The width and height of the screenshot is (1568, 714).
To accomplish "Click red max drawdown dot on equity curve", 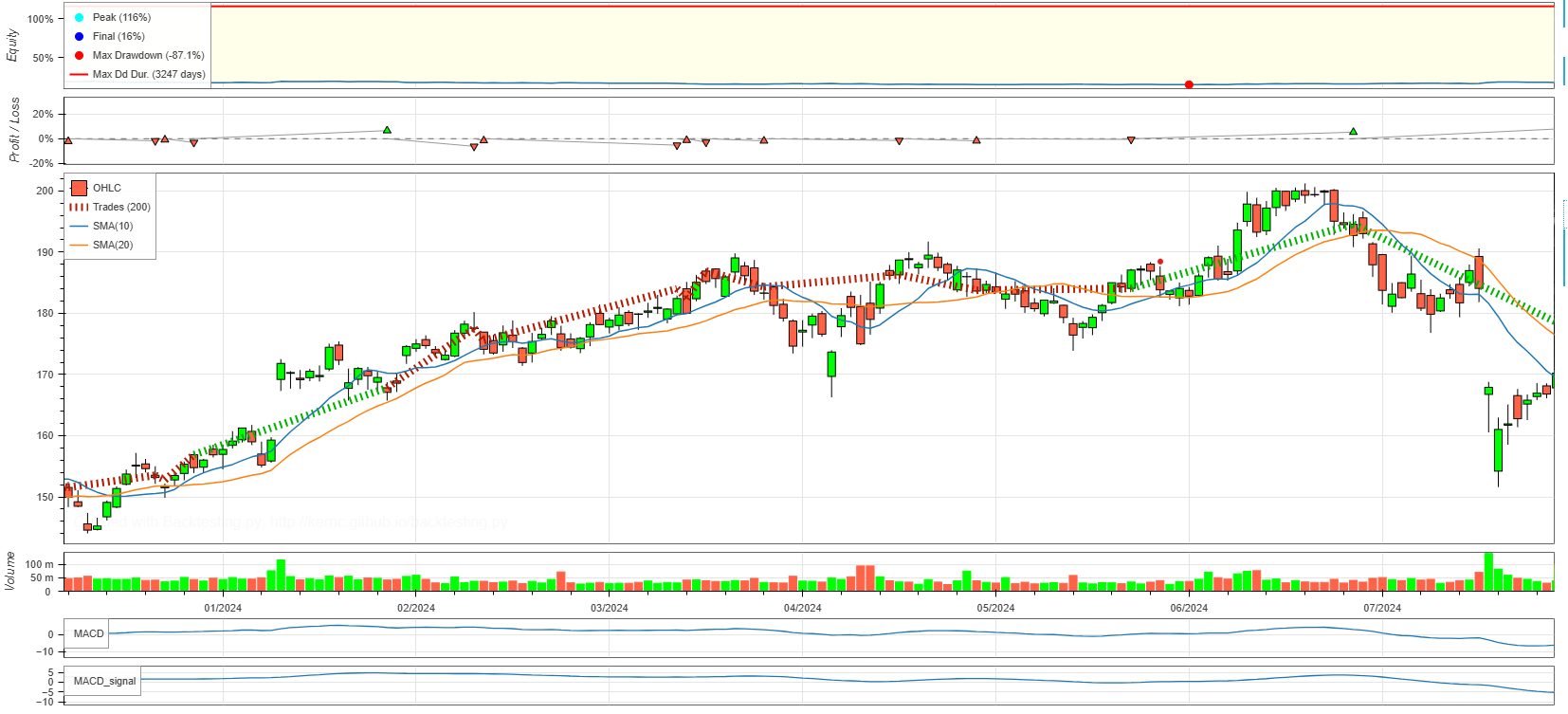I will click(x=1189, y=84).
